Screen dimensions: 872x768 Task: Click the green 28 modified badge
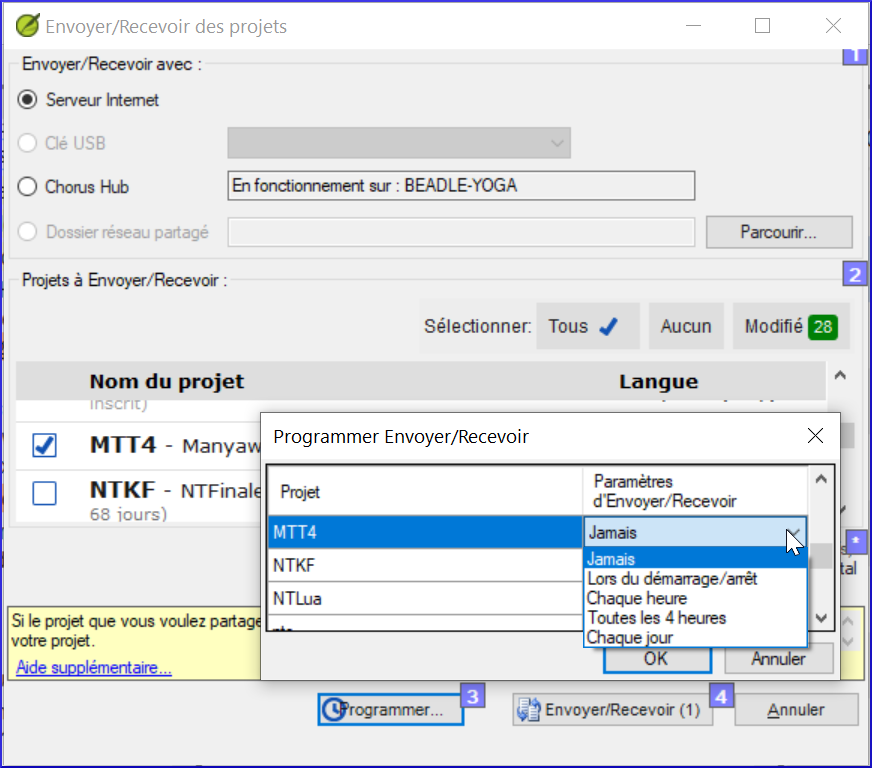[x=823, y=326]
